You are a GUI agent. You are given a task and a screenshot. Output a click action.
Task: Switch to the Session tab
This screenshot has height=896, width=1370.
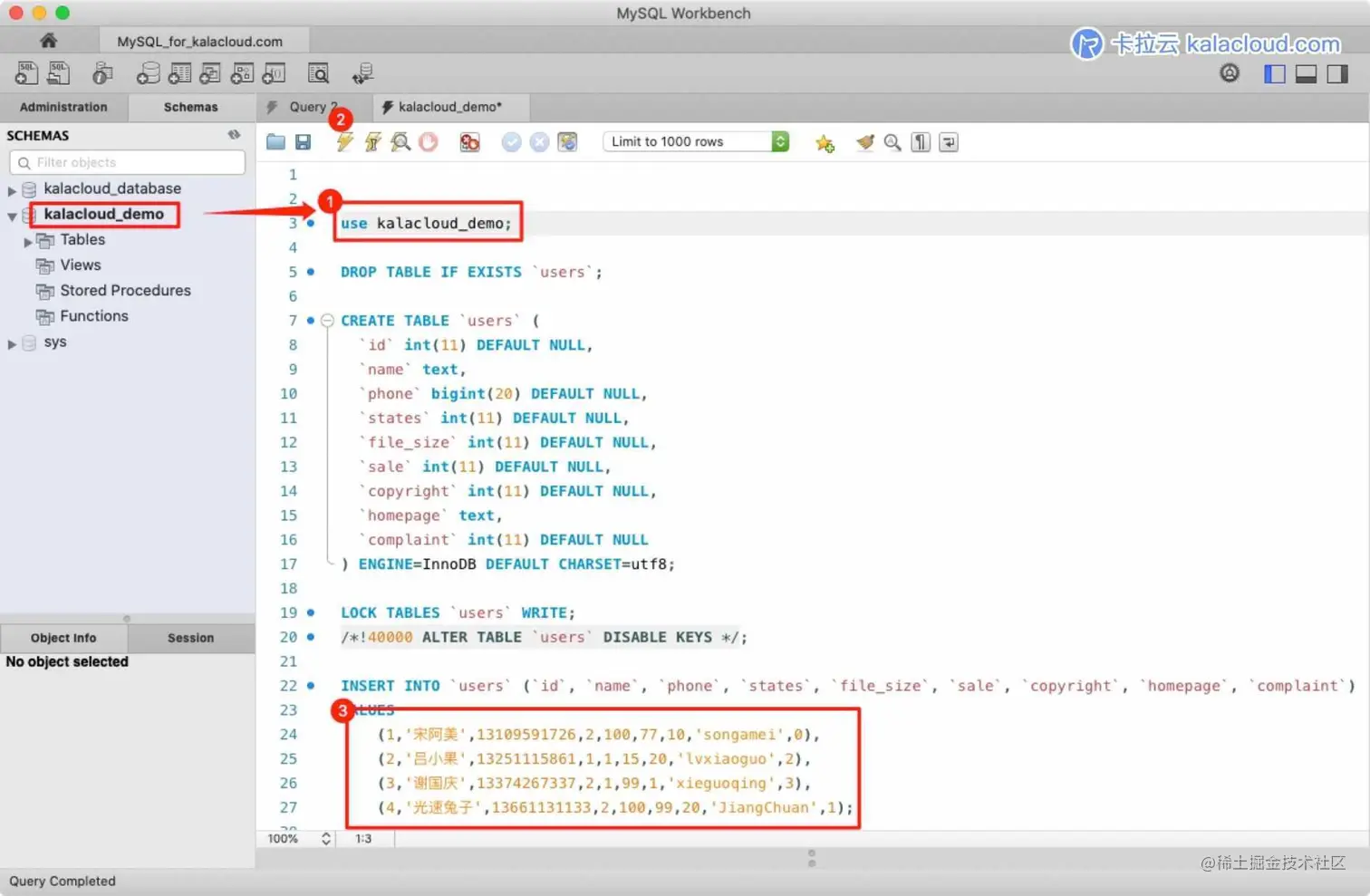(191, 638)
